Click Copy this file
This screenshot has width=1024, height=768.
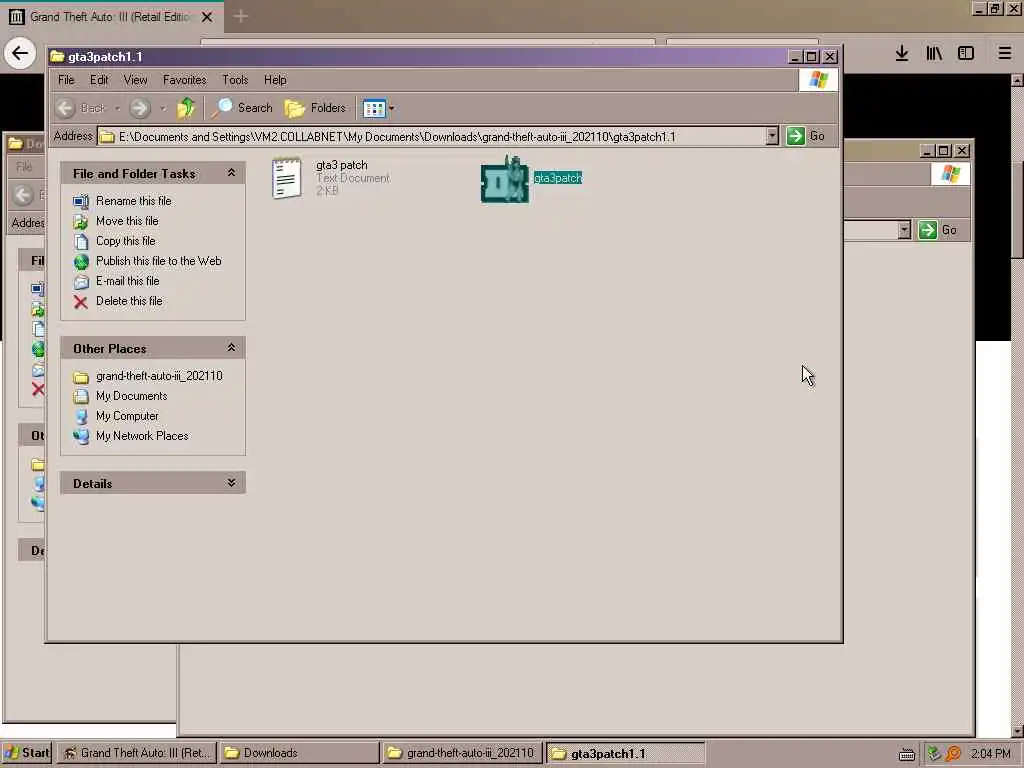pos(125,241)
